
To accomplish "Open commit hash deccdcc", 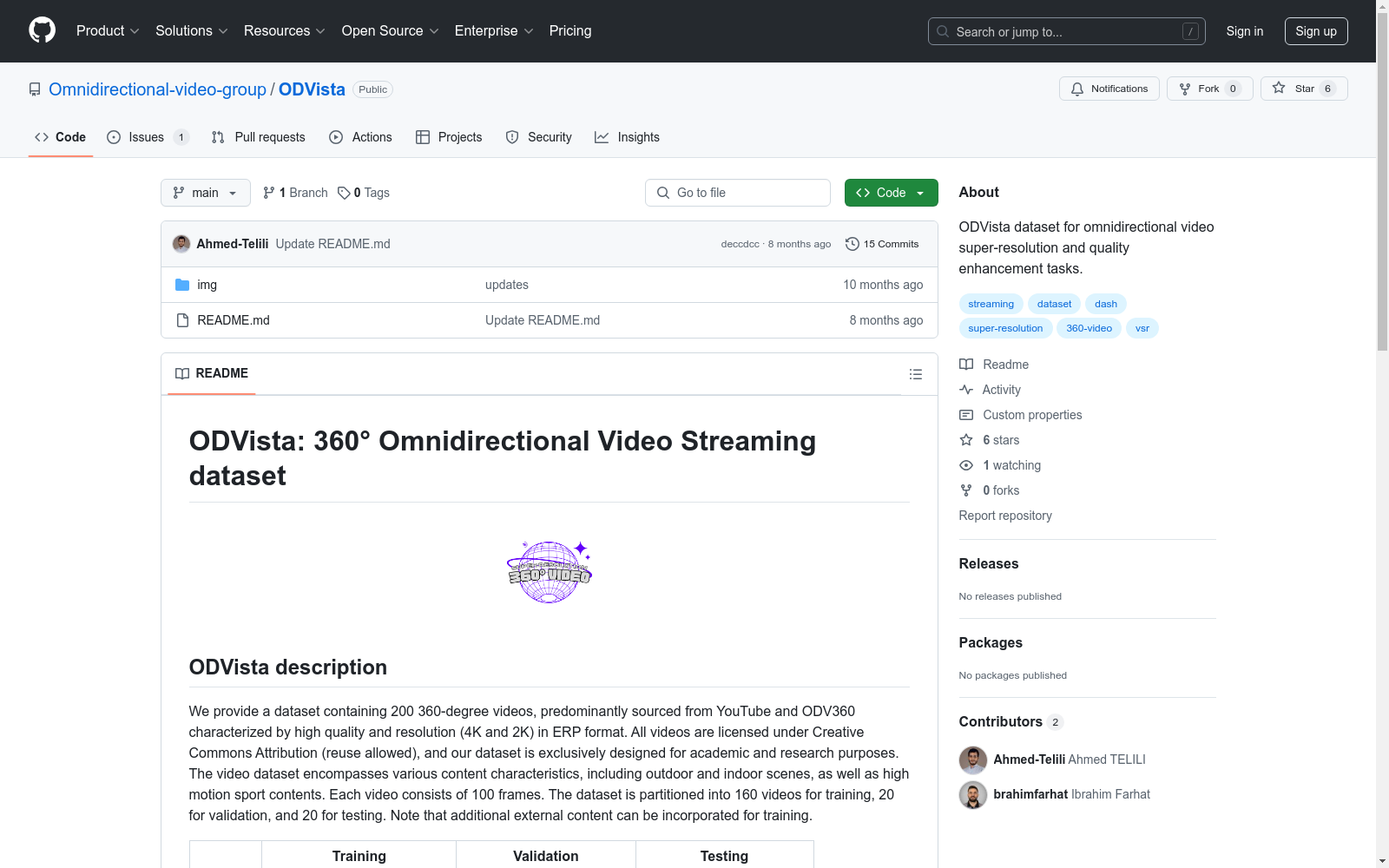I will click(x=740, y=244).
